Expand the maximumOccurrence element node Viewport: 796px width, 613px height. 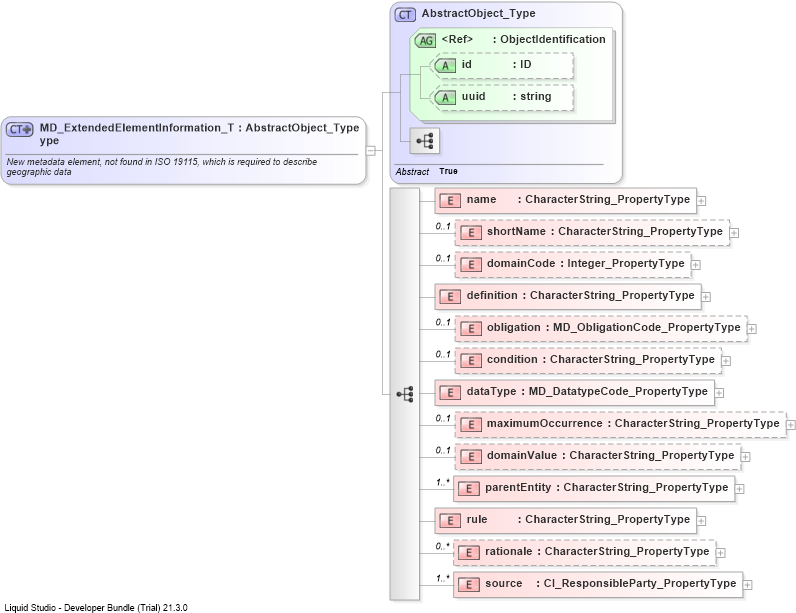coord(790,425)
